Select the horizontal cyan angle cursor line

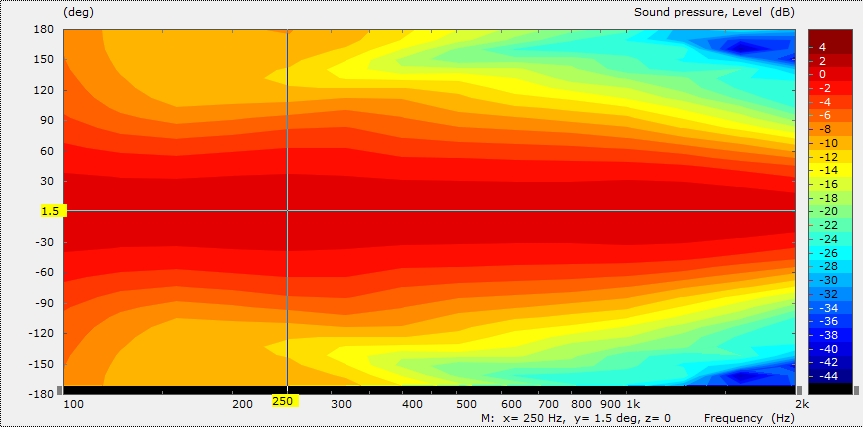click(x=429, y=210)
